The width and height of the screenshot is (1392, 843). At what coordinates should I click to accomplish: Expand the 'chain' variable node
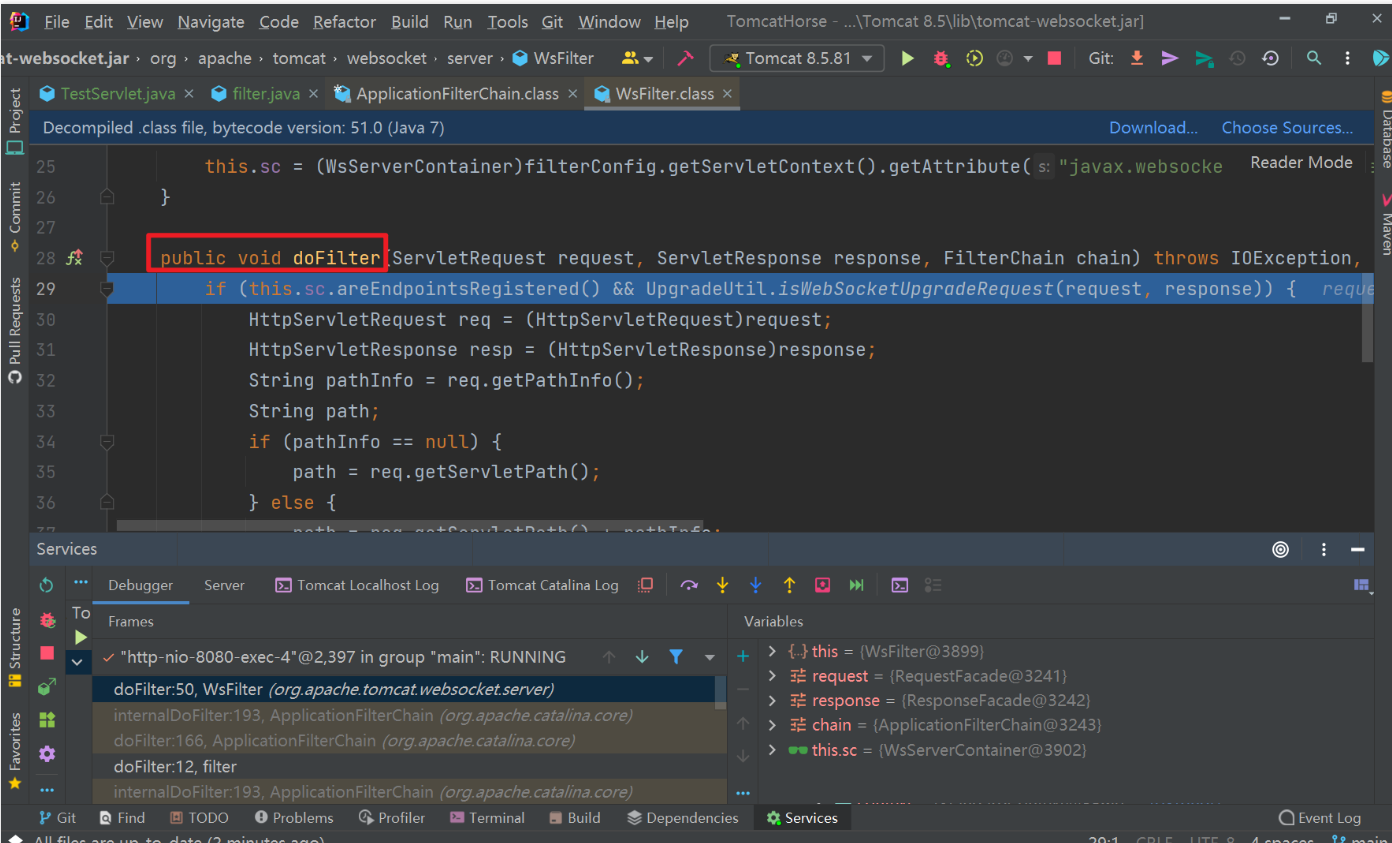click(772, 725)
